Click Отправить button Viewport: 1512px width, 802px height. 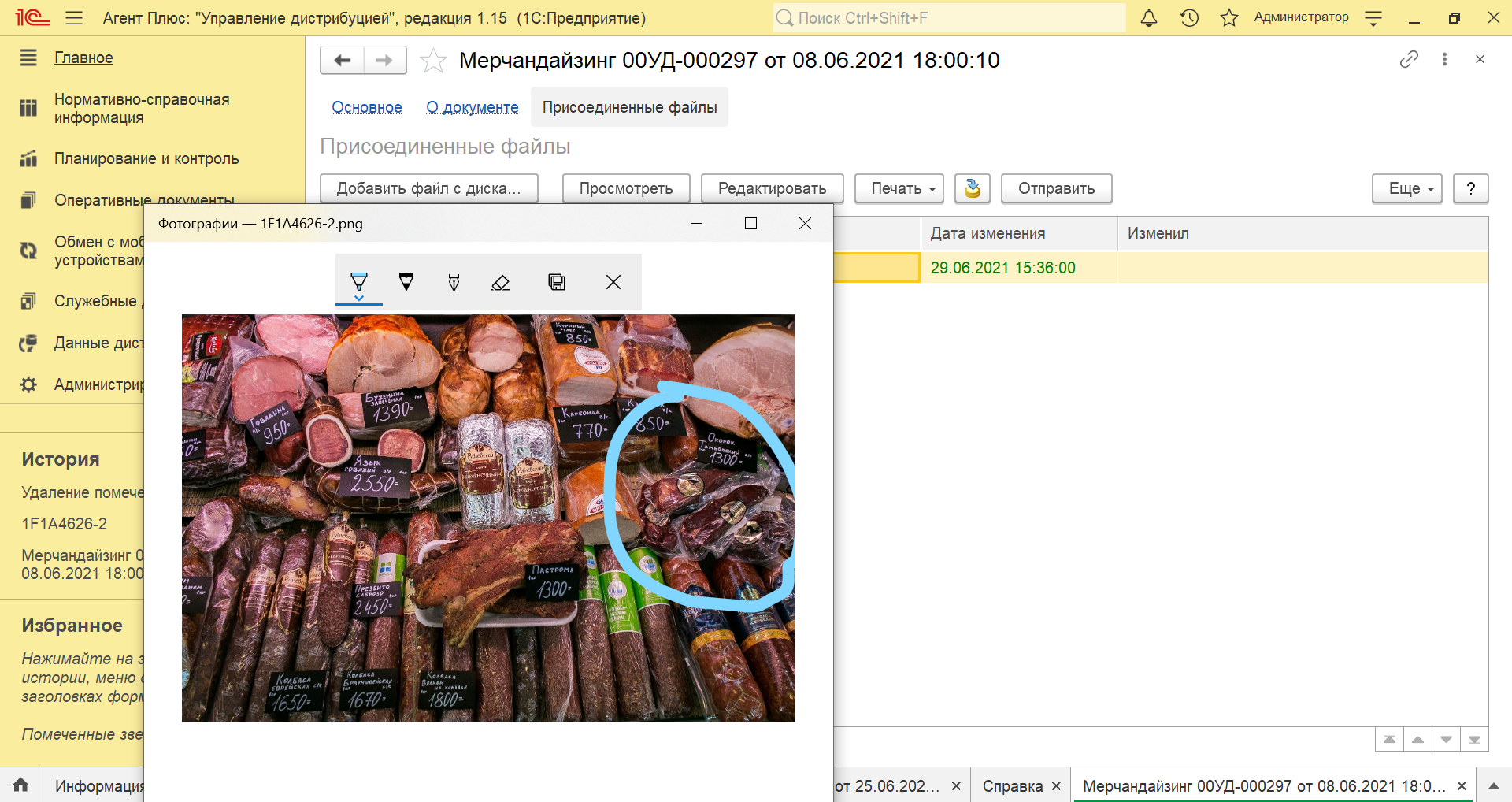click(x=1056, y=188)
